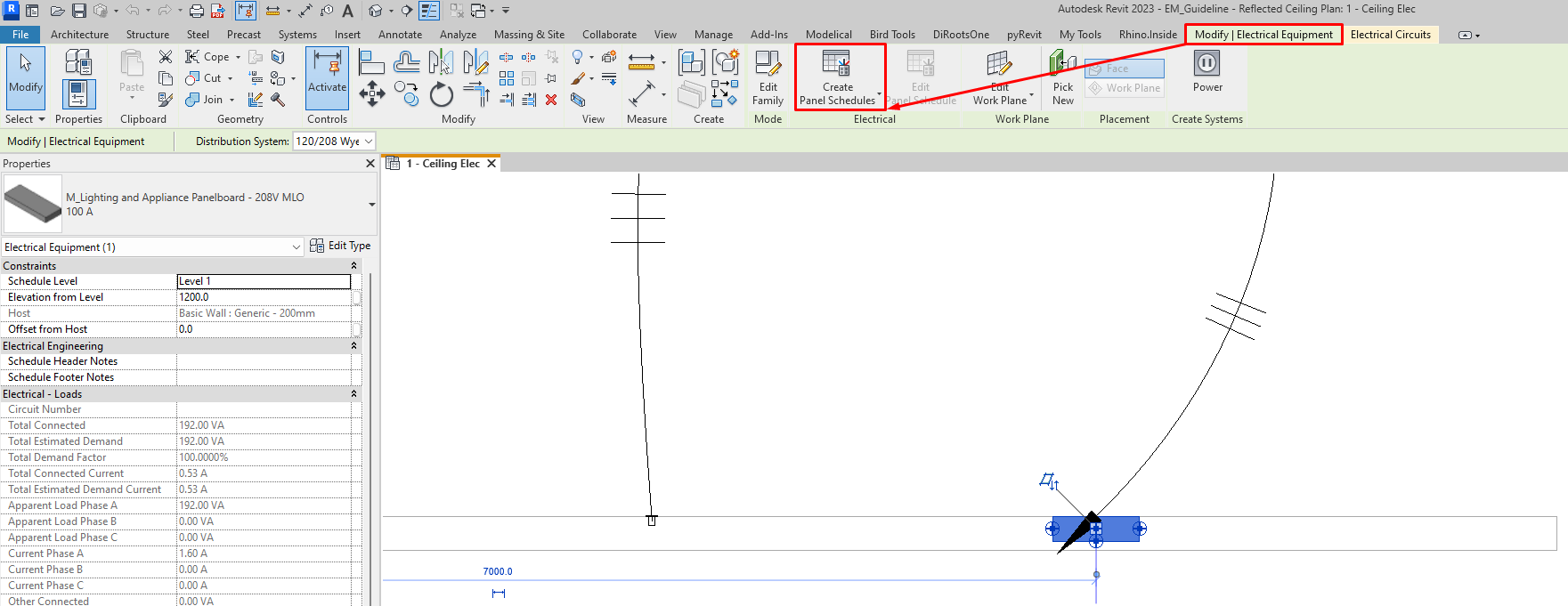Click Edit Work Plane

click(999, 78)
